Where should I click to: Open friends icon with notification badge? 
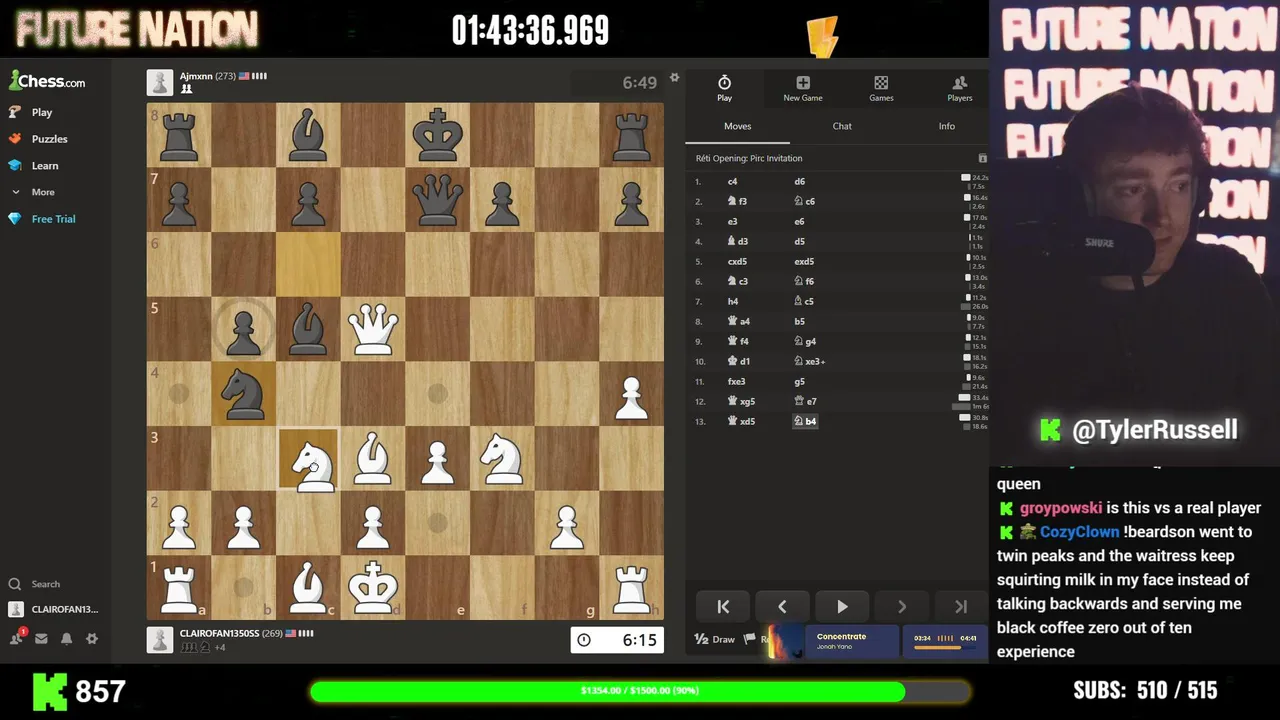click(17, 638)
